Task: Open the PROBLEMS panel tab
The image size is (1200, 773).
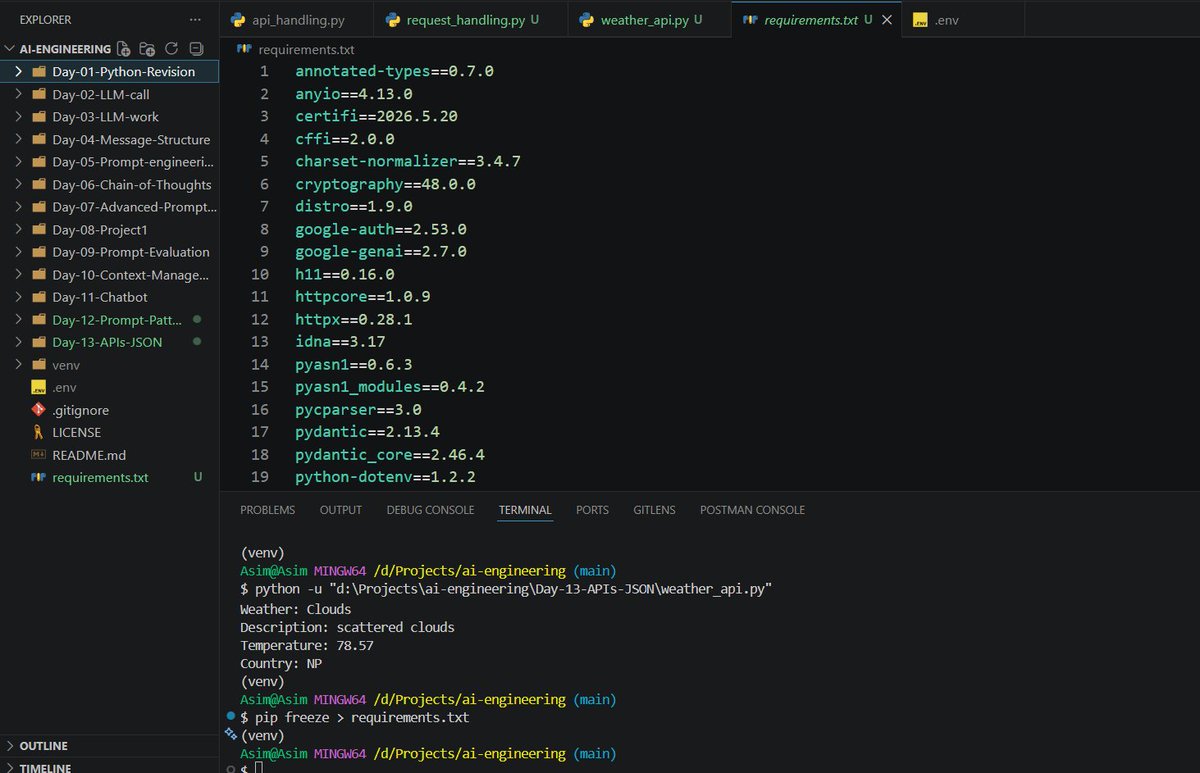Action: click(268, 510)
